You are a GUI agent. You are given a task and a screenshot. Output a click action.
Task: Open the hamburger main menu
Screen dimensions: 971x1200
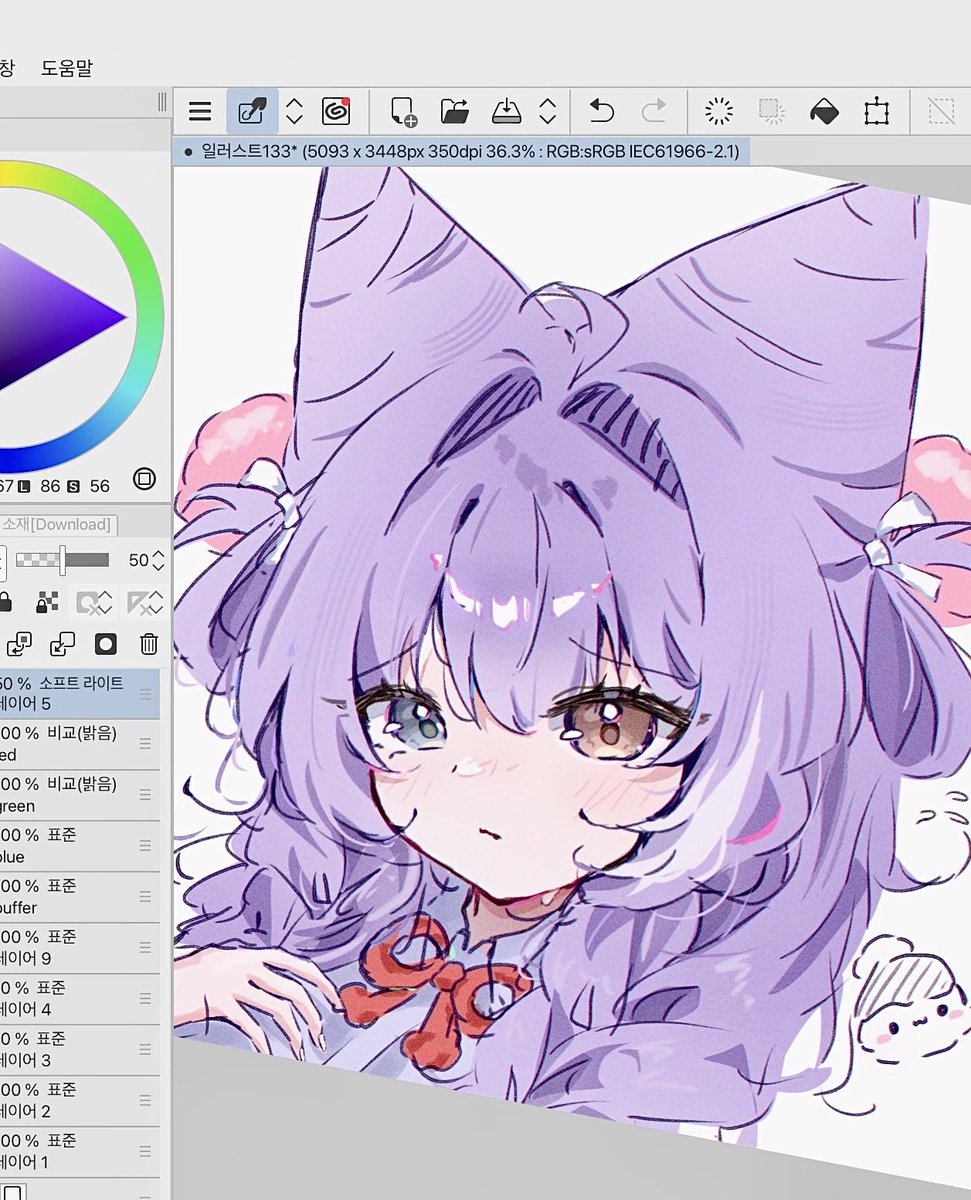click(200, 111)
